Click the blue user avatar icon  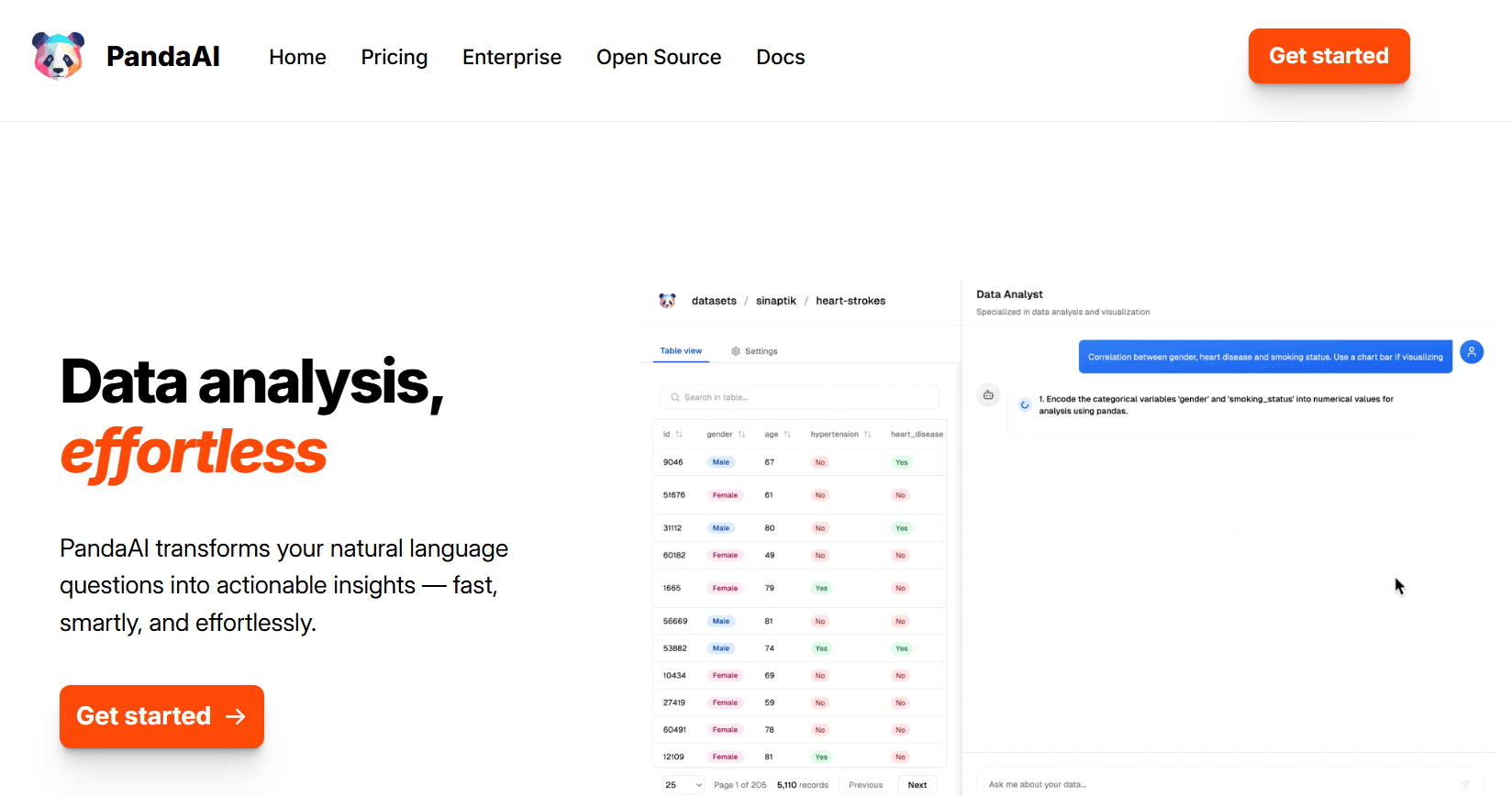pyautogui.click(x=1472, y=352)
